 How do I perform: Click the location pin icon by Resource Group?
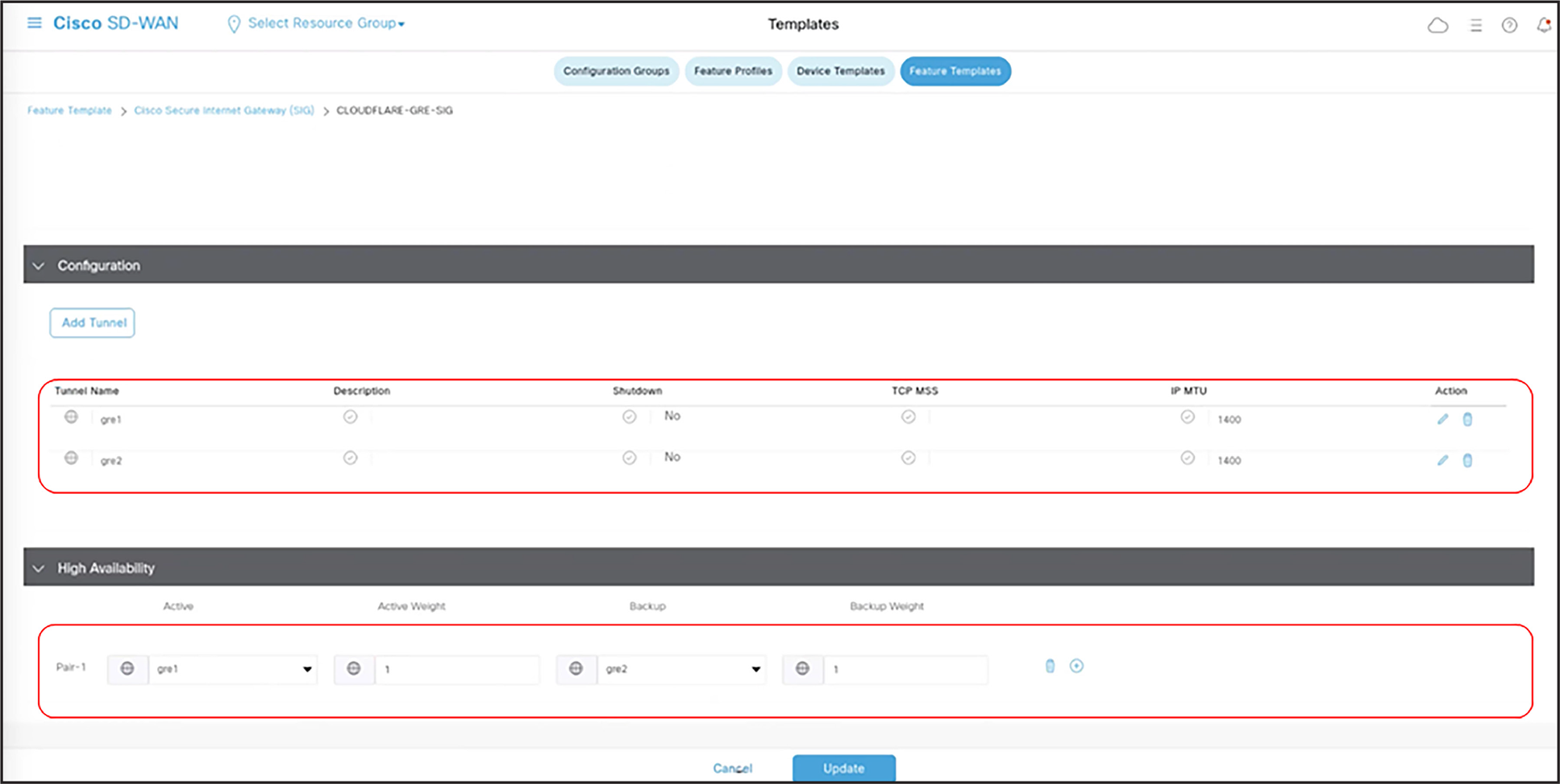[x=234, y=24]
